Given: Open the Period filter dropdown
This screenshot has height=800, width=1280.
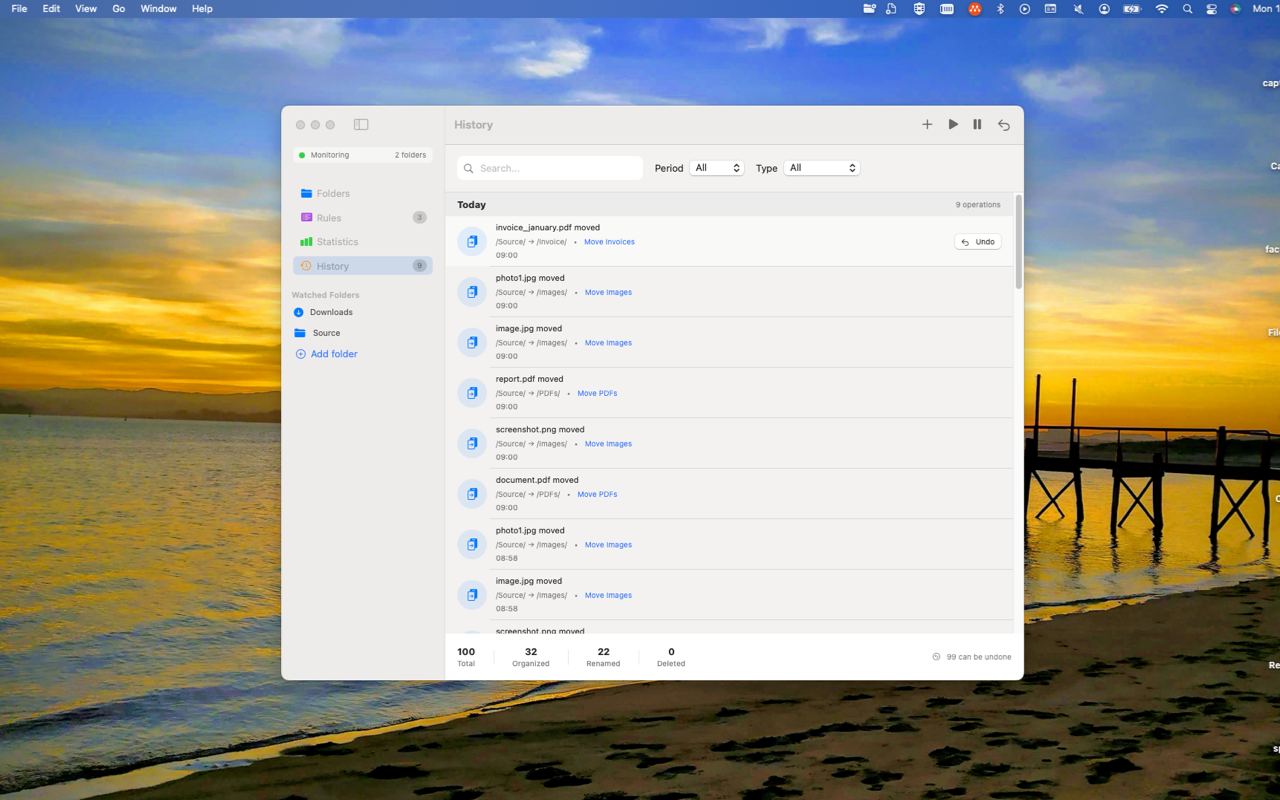Looking at the screenshot, I should [717, 168].
